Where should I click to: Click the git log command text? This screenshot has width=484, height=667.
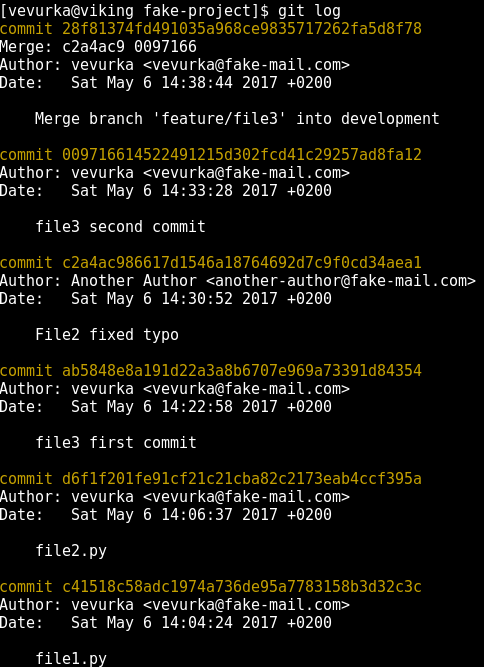pos(309,11)
